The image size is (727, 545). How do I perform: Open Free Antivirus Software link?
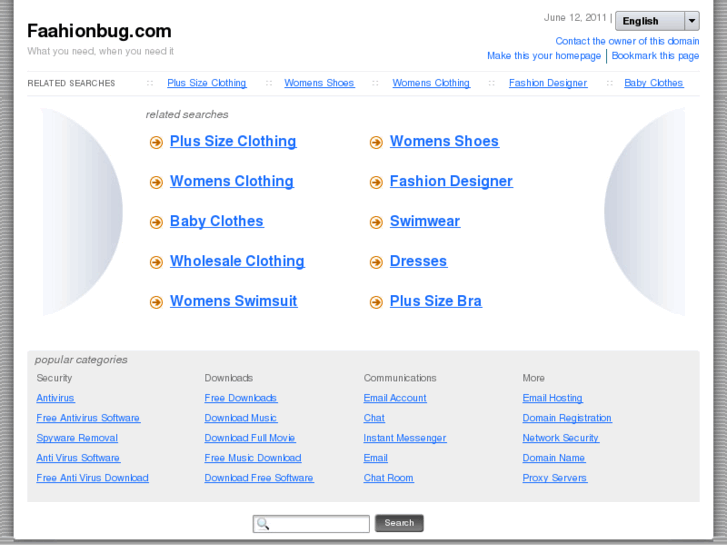88,418
